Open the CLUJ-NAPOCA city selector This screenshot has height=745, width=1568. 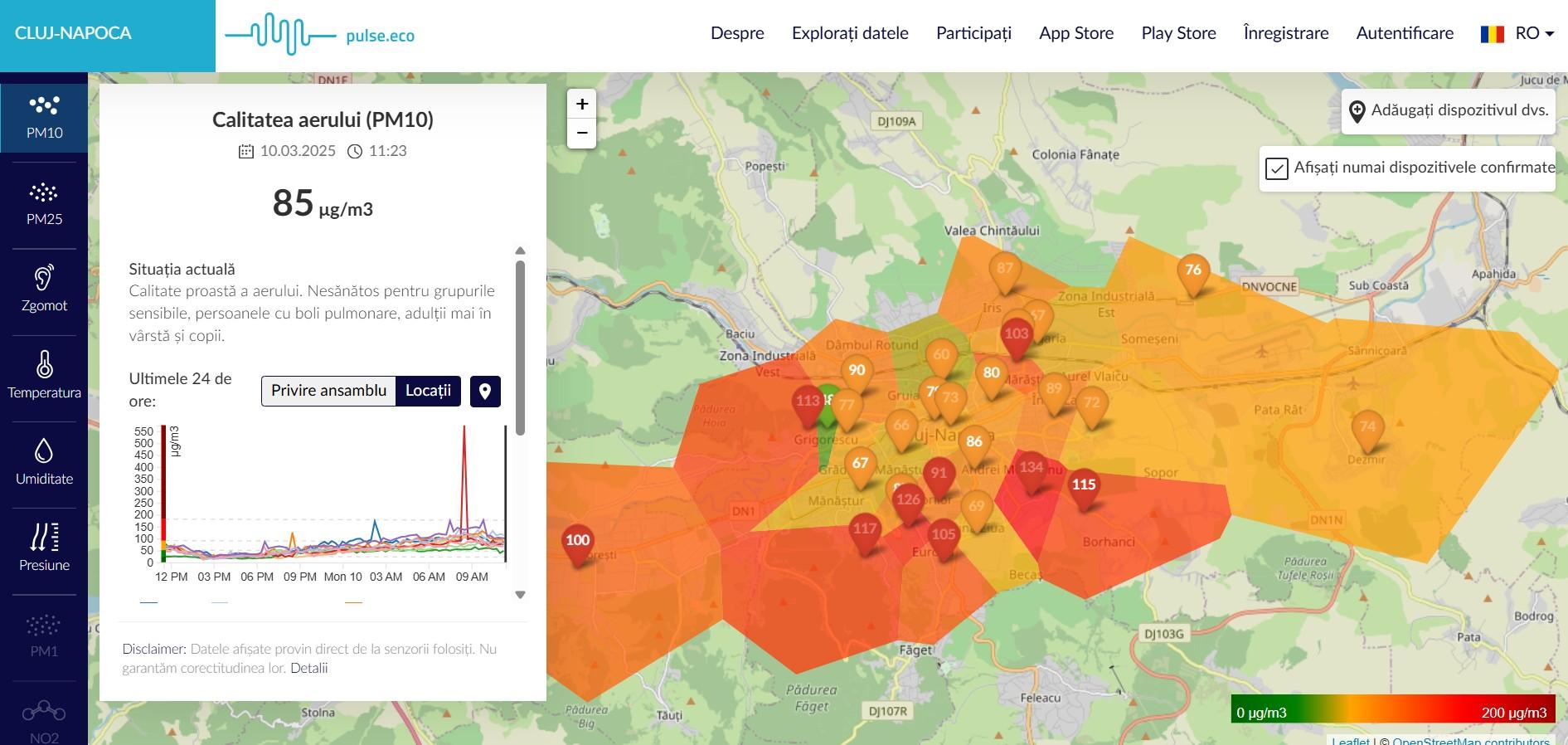(x=73, y=33)
